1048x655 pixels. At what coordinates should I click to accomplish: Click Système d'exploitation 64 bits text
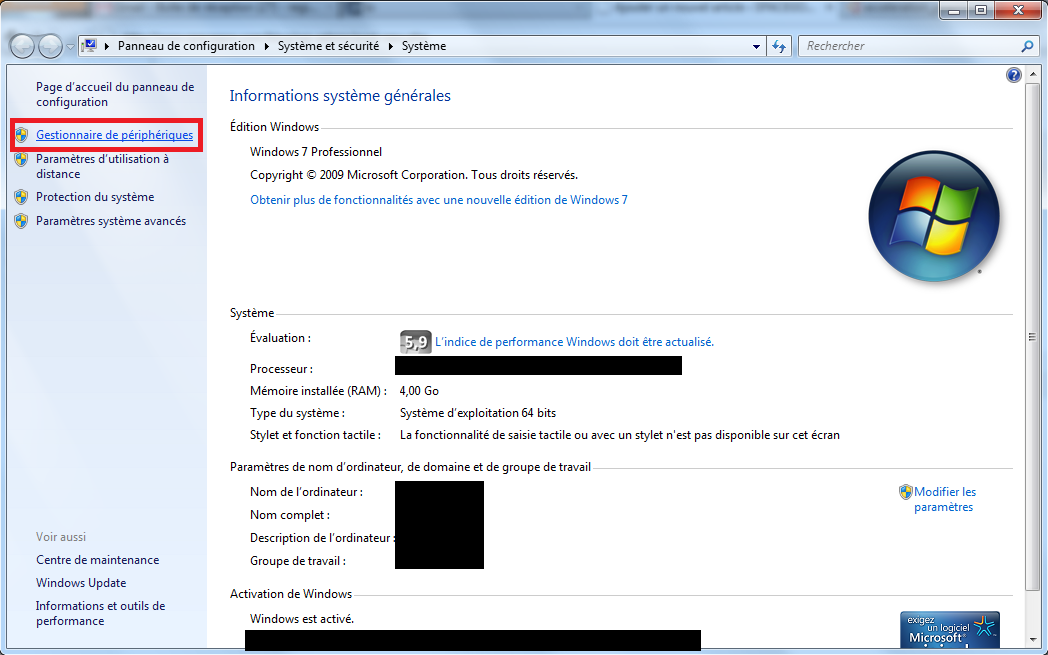[478, 413]
